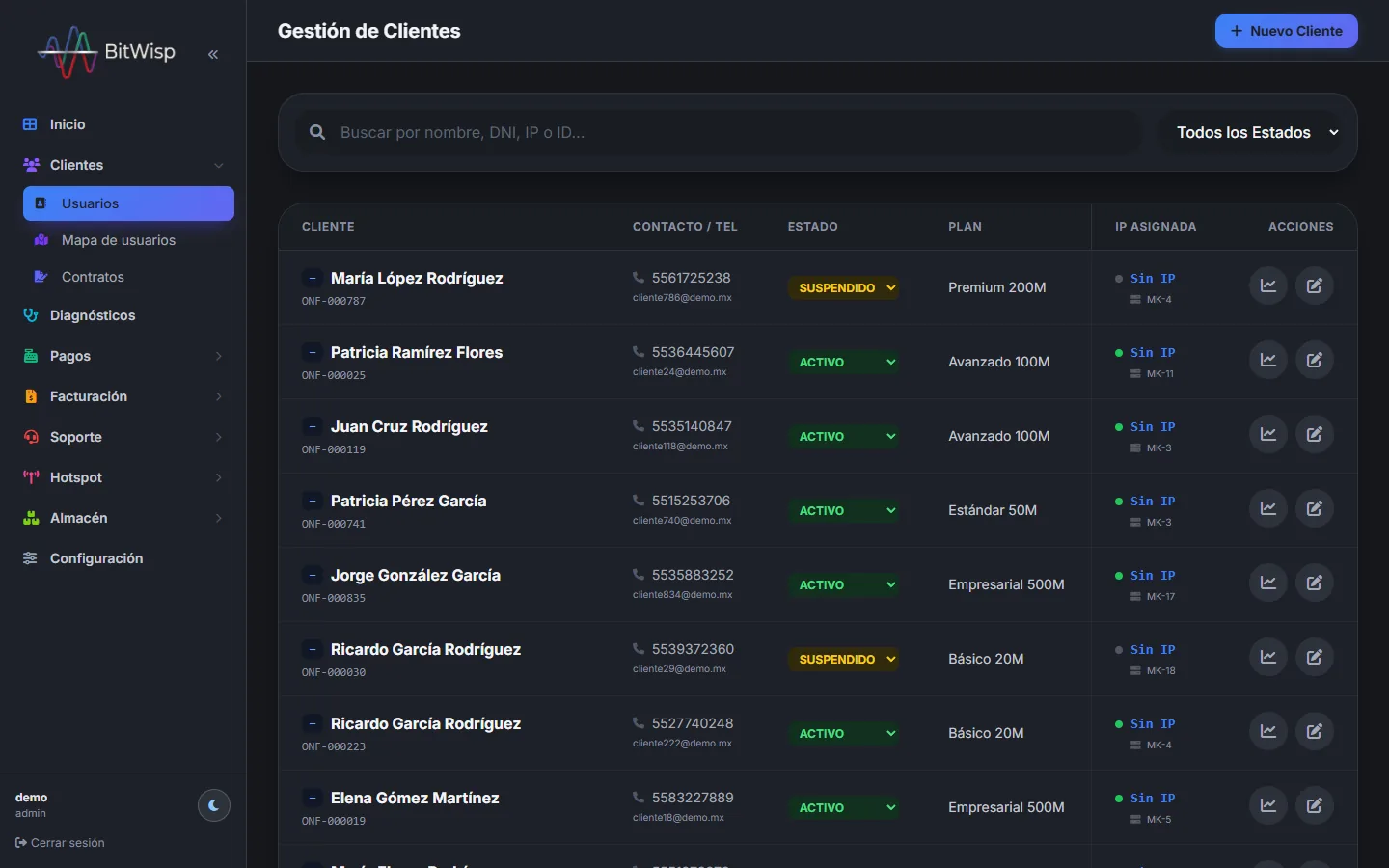
Task: Focus the Buscar por nombre search field
Action: (x=719, y=132)
